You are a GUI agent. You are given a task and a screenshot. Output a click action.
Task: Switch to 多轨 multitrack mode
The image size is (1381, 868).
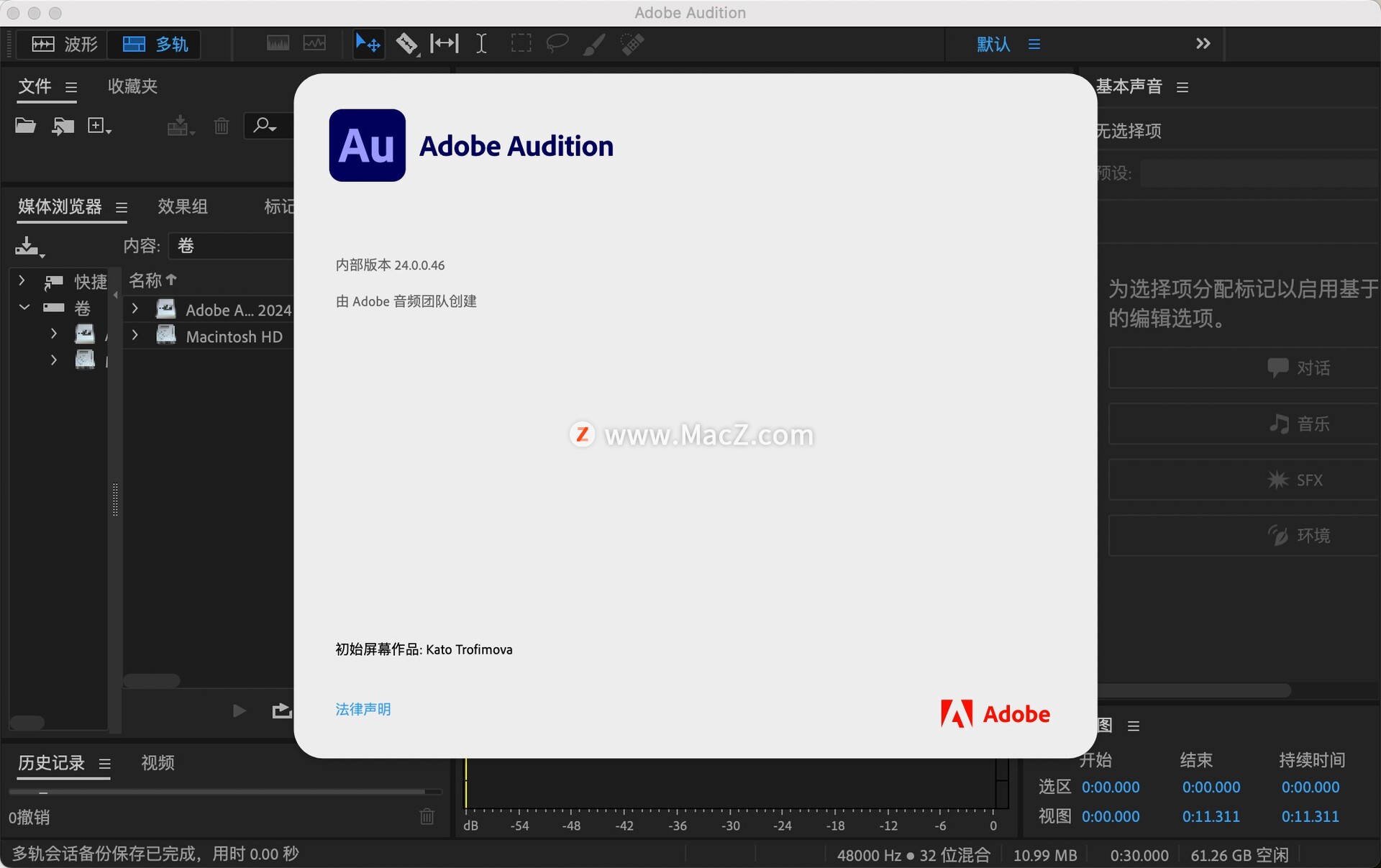pyautogui.click(x=153, y=45)
